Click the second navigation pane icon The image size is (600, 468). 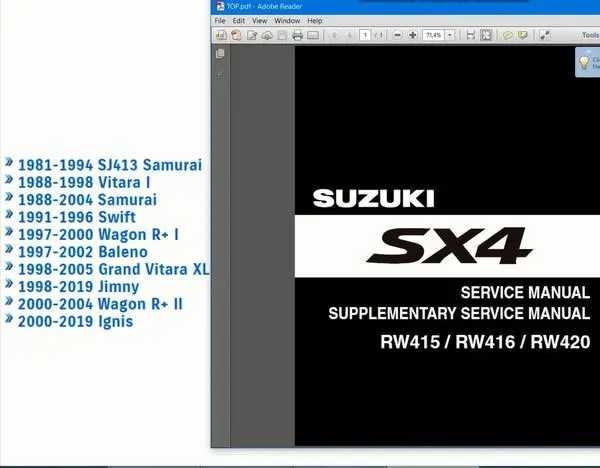pyautogui.click(x=220, y=76)
